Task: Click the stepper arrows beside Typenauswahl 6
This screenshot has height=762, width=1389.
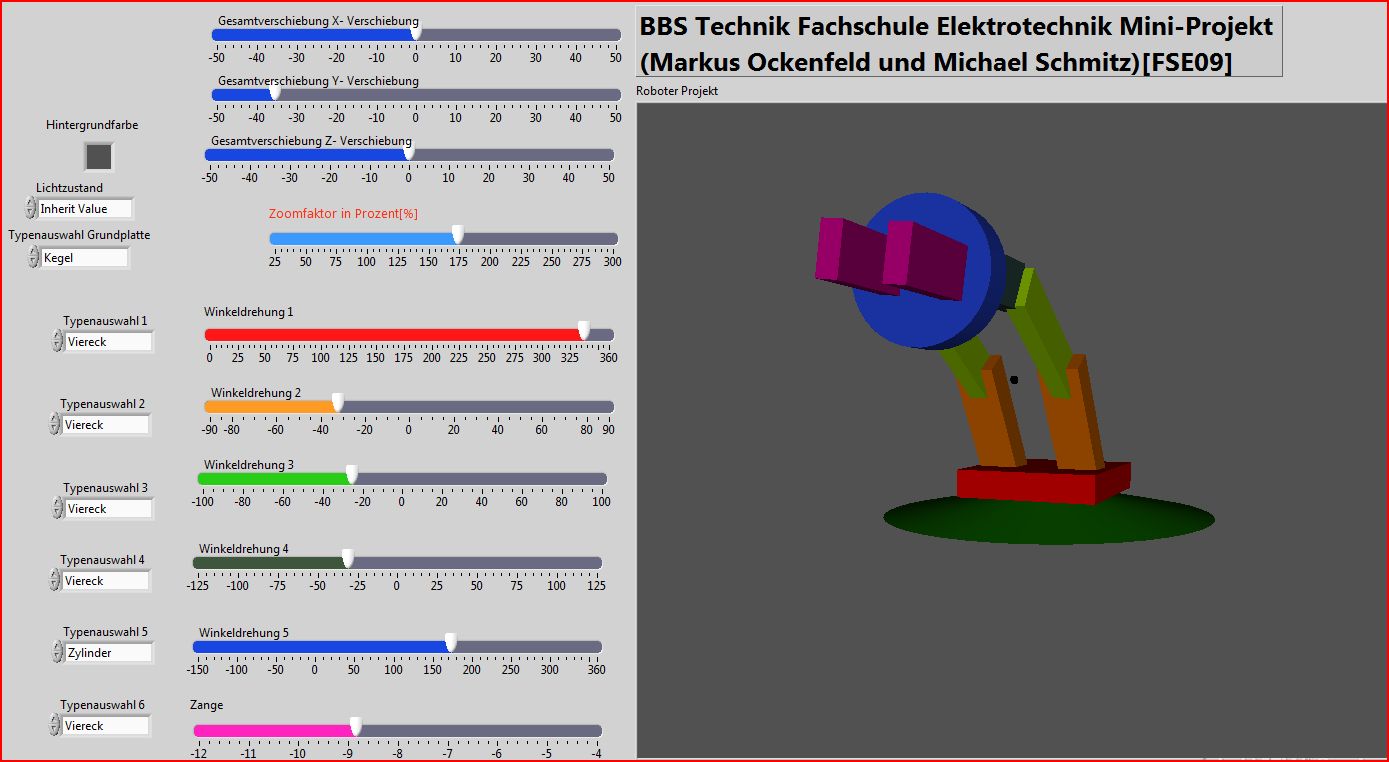Action: click(54, 725)
